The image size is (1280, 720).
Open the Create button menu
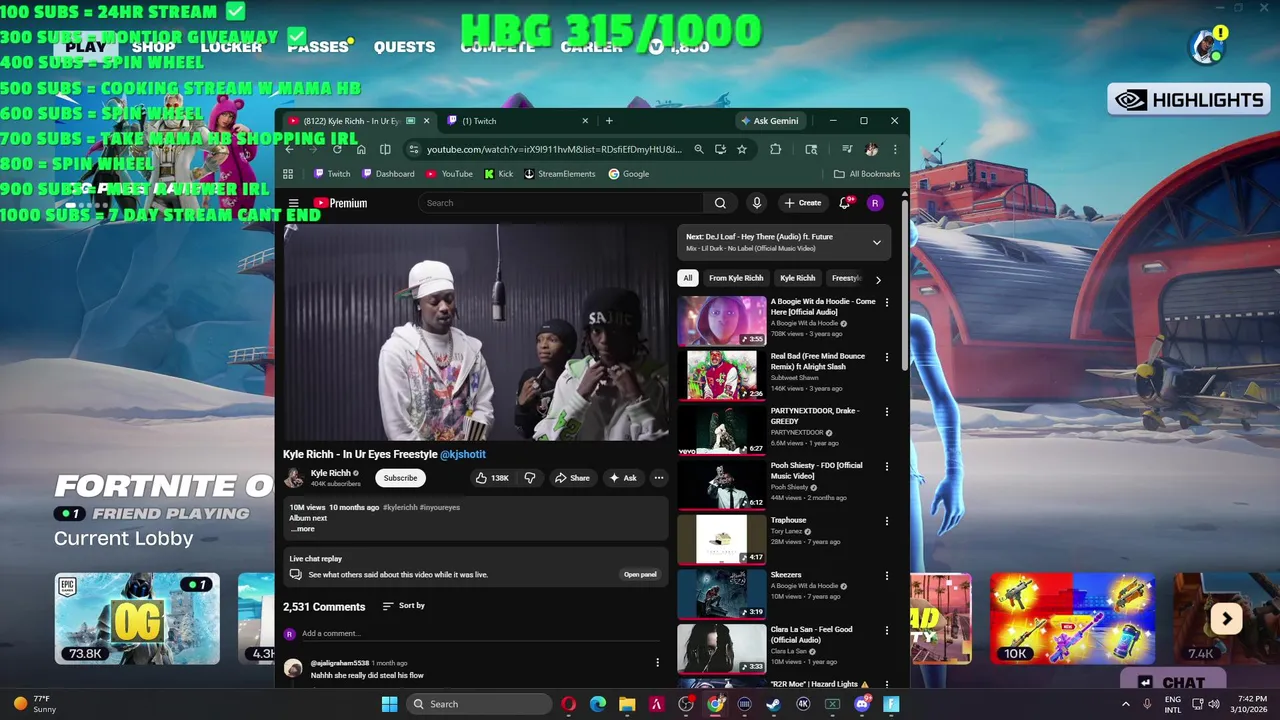(802, 203)
